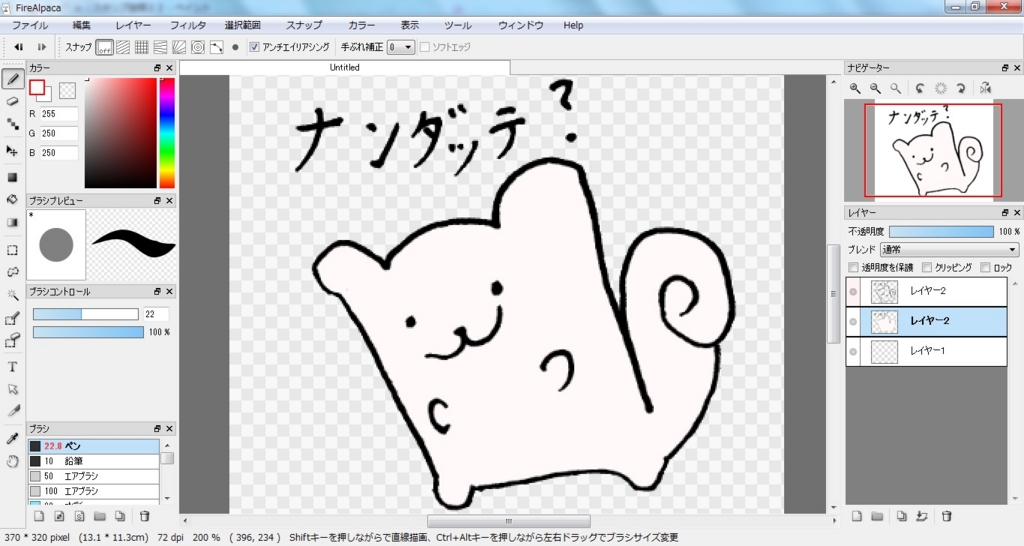Toggle the アンチエイリアシング checkbox
This screenshot has width=1024, height=546.
coord(255,47)
